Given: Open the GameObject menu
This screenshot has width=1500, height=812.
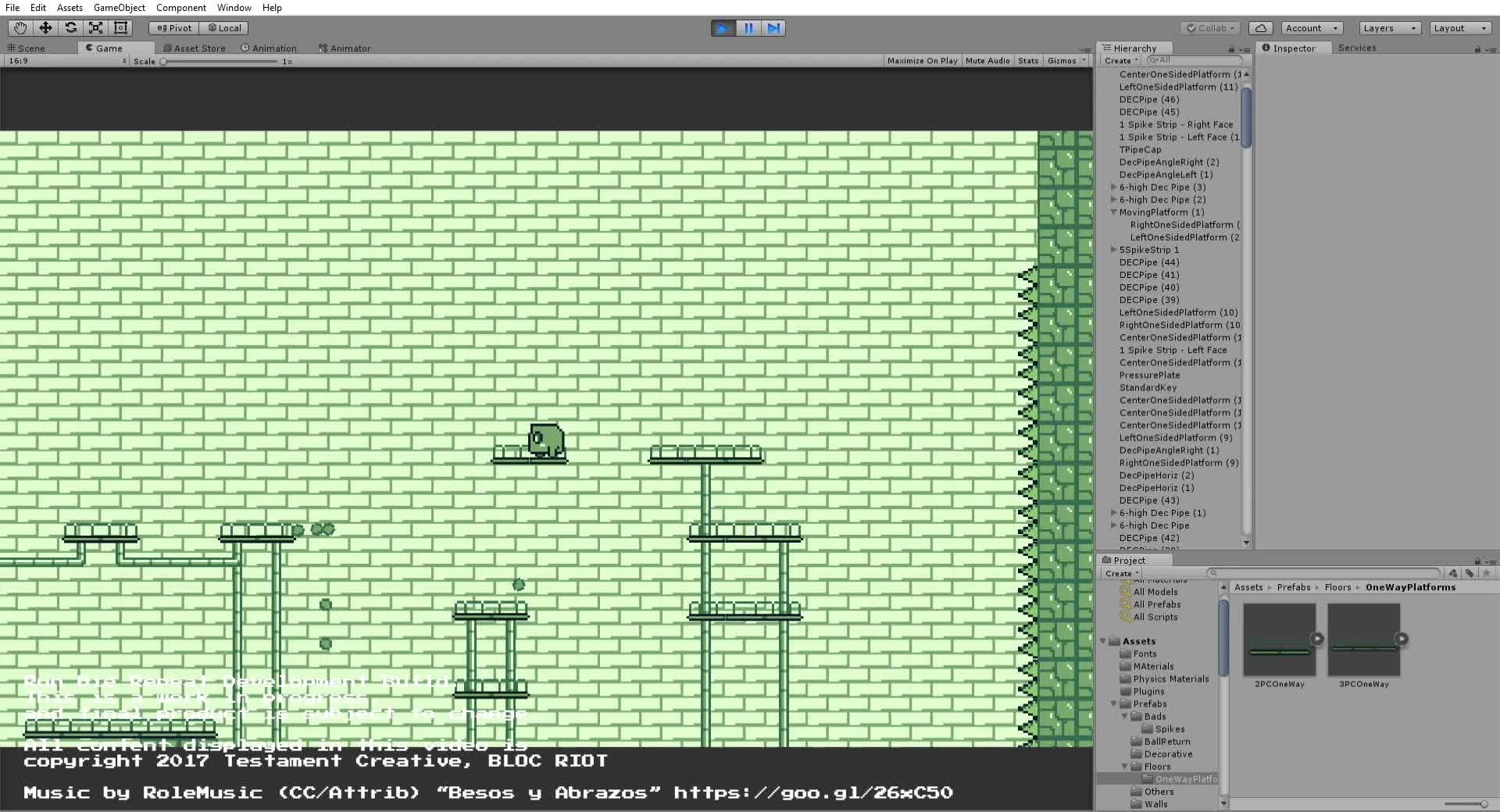Looking at the screenshot, I should click(x=119, y=8).
